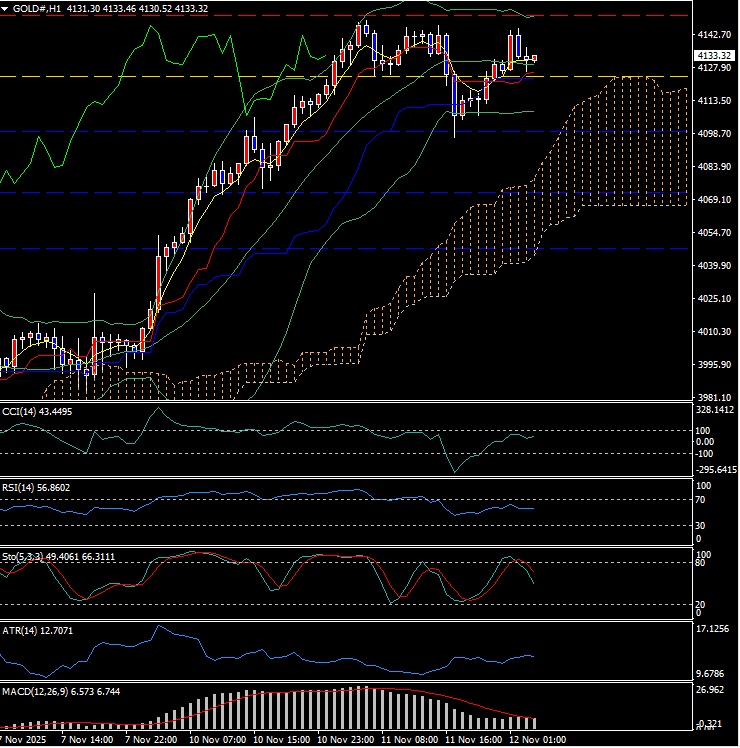Select the current price tag 4133.32
This screenshot has height=748, width=740.
(x=714, y=55)
